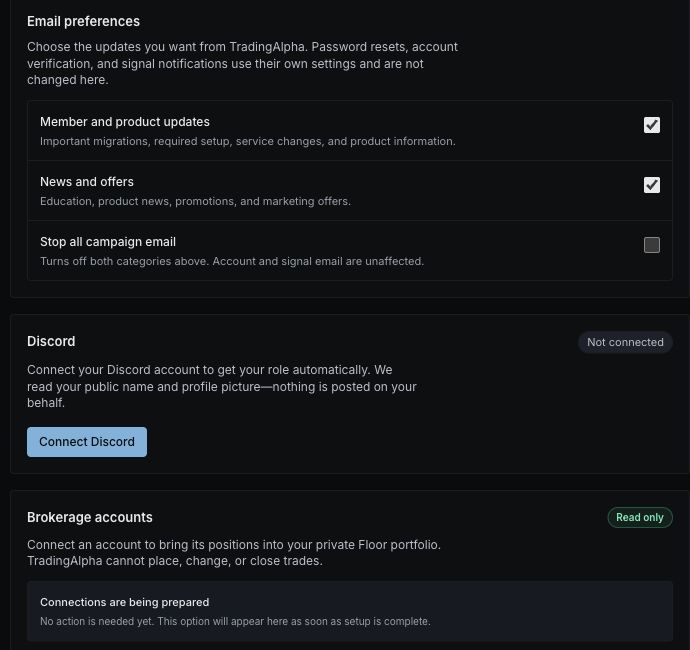Click 'Connect your Discord account' paragraph

222,386
